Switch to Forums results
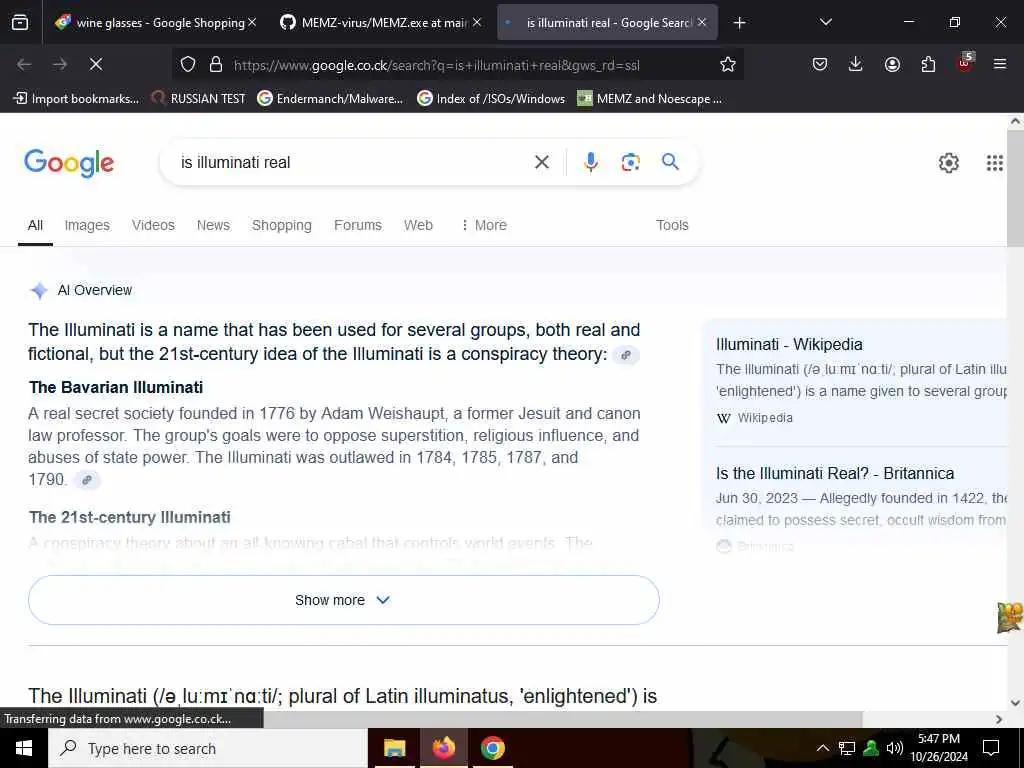The image size is (1024, 768). point(358,225)
